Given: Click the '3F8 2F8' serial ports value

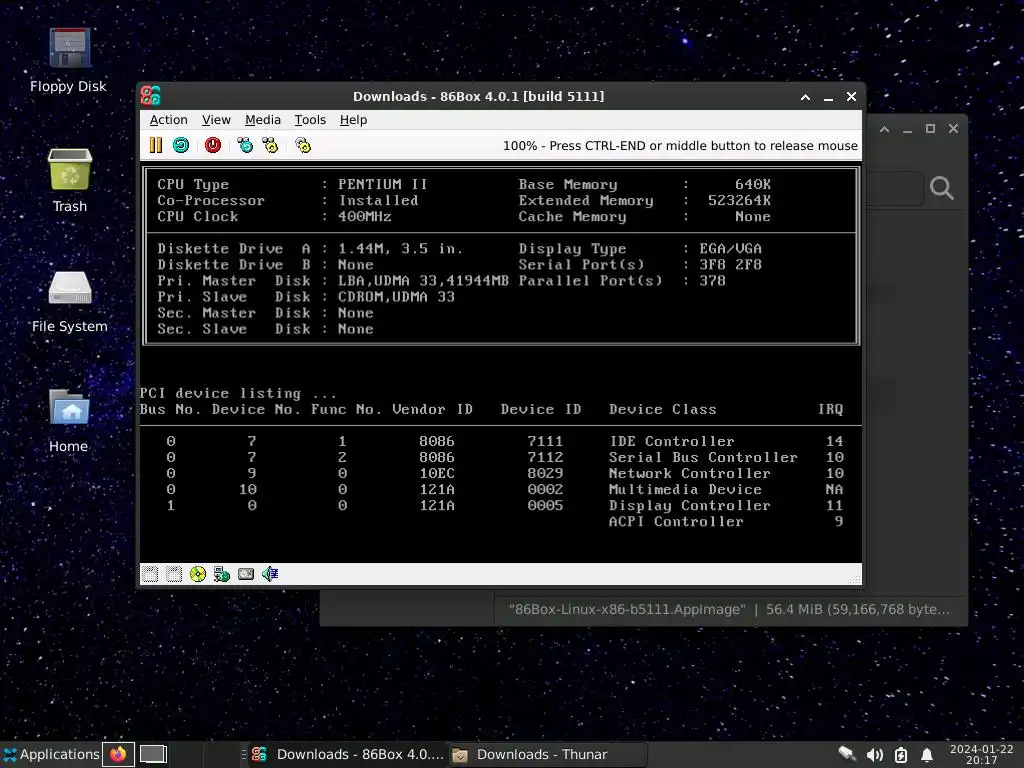Looking at the screenshot, I should coord(730,264).
